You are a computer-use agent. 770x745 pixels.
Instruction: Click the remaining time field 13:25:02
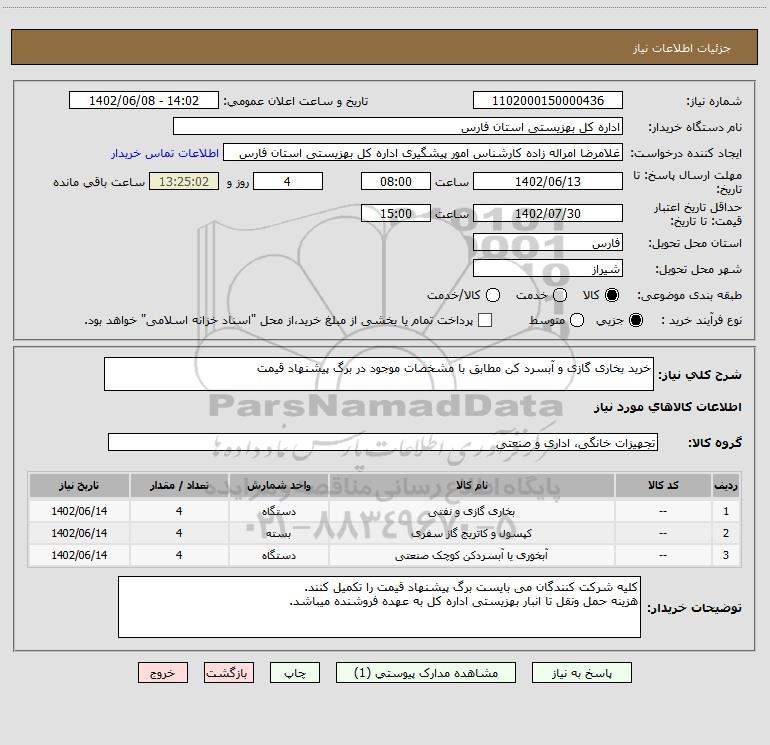184,181
